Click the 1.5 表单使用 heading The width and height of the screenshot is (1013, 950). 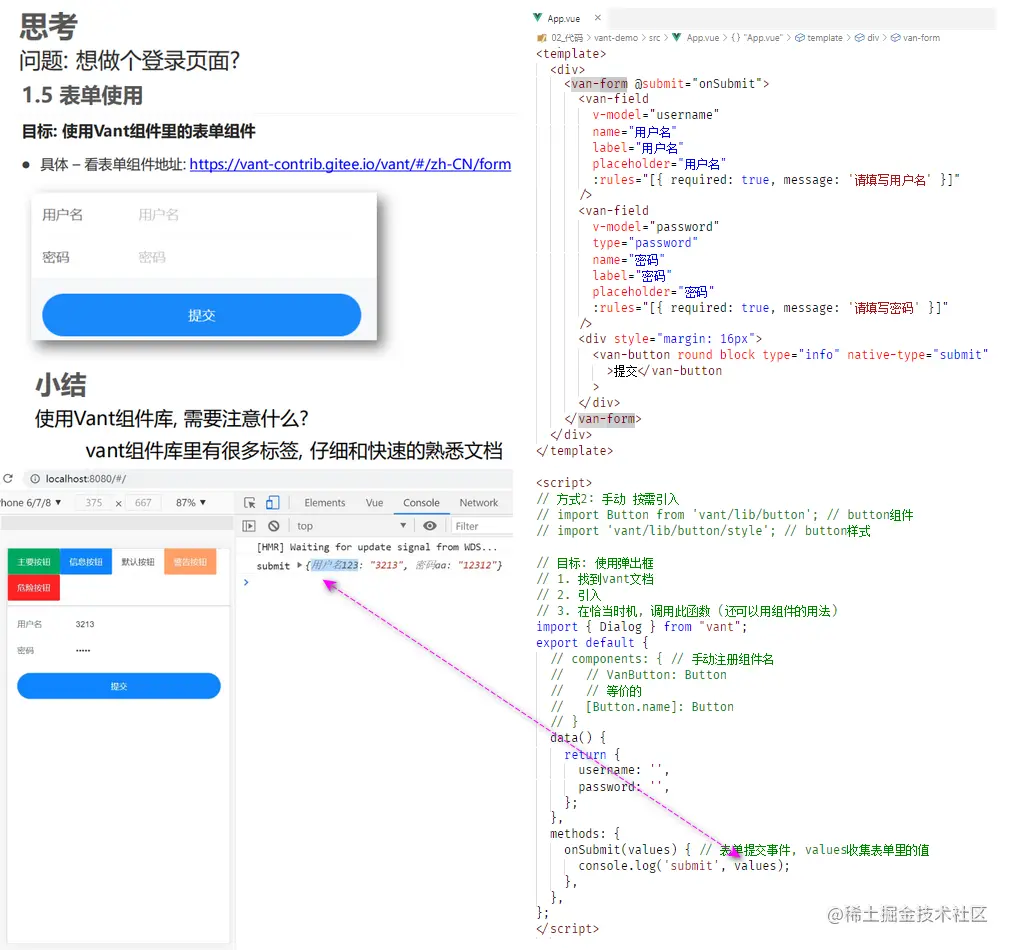pyautogui.click(x=82, y=96)
